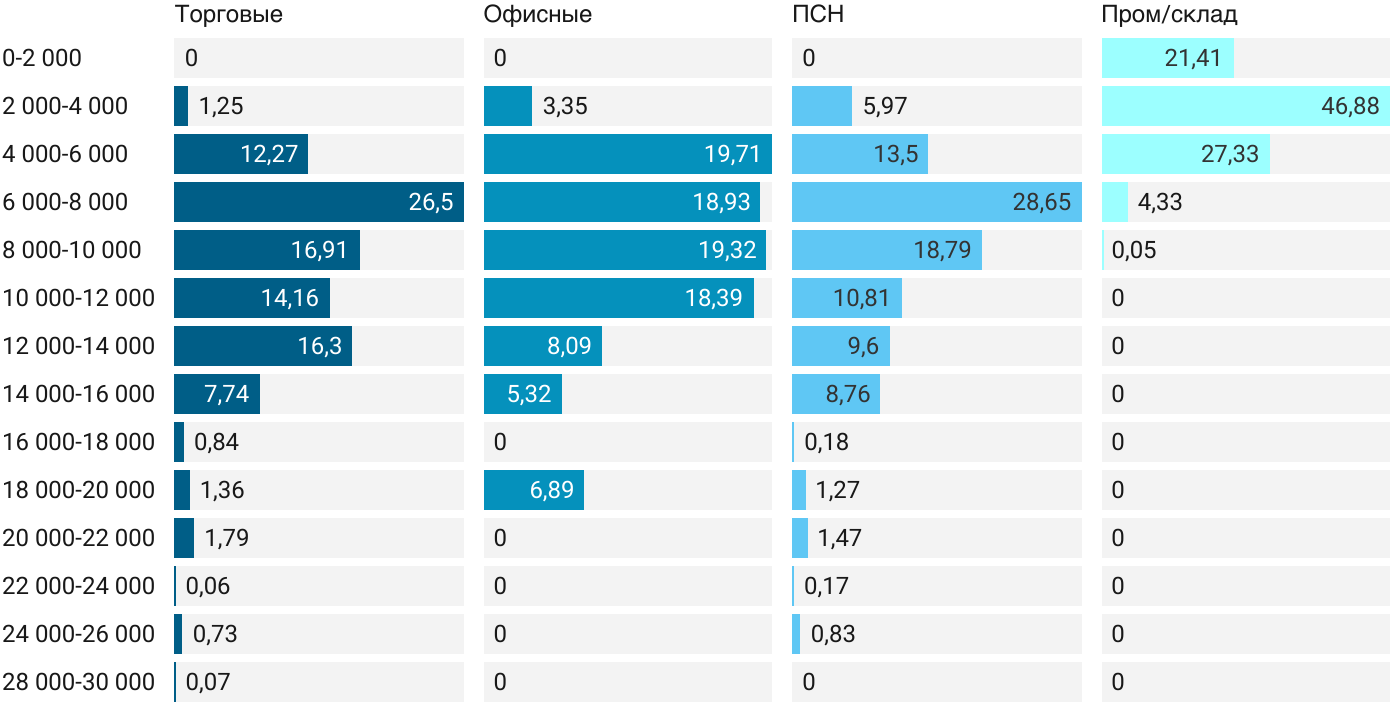Viewport: 1400px width, 702px height.
Task: Click the 4,33 value in Пром/склад
Action: click(1160, 202)
